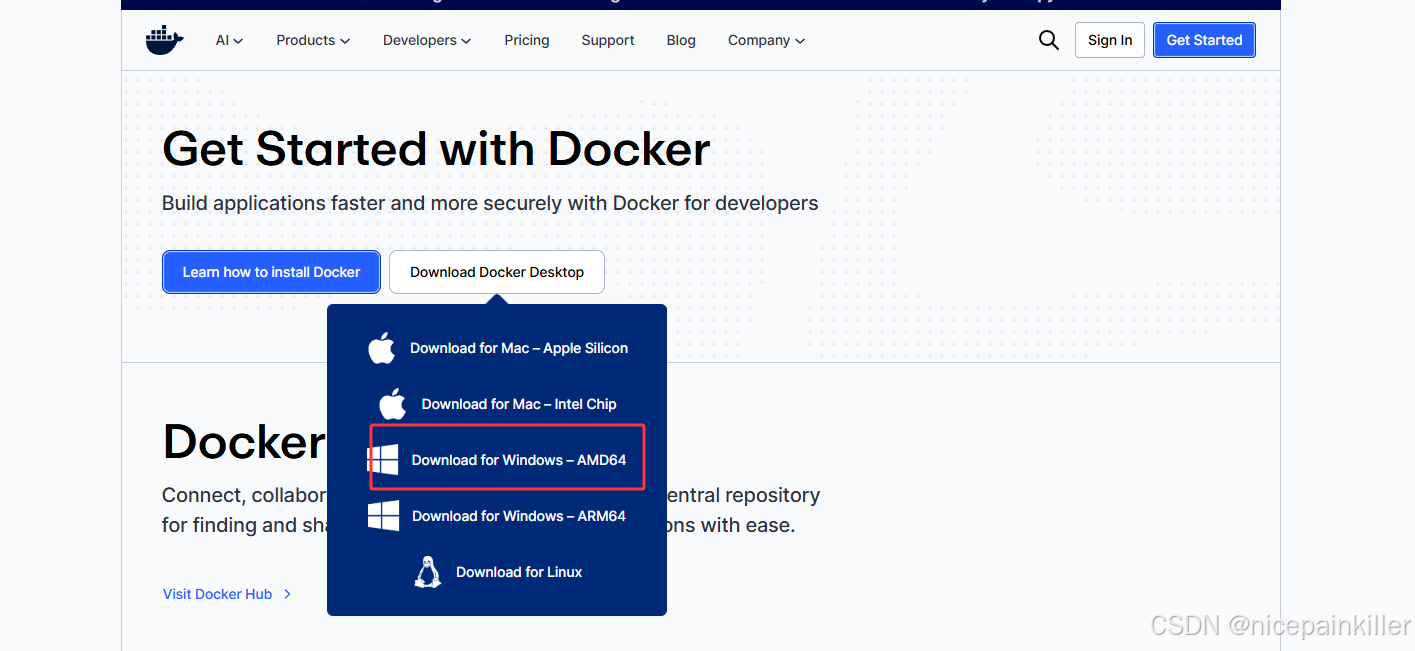Click Apple icon for Apple Silicon download

[382, 348]
